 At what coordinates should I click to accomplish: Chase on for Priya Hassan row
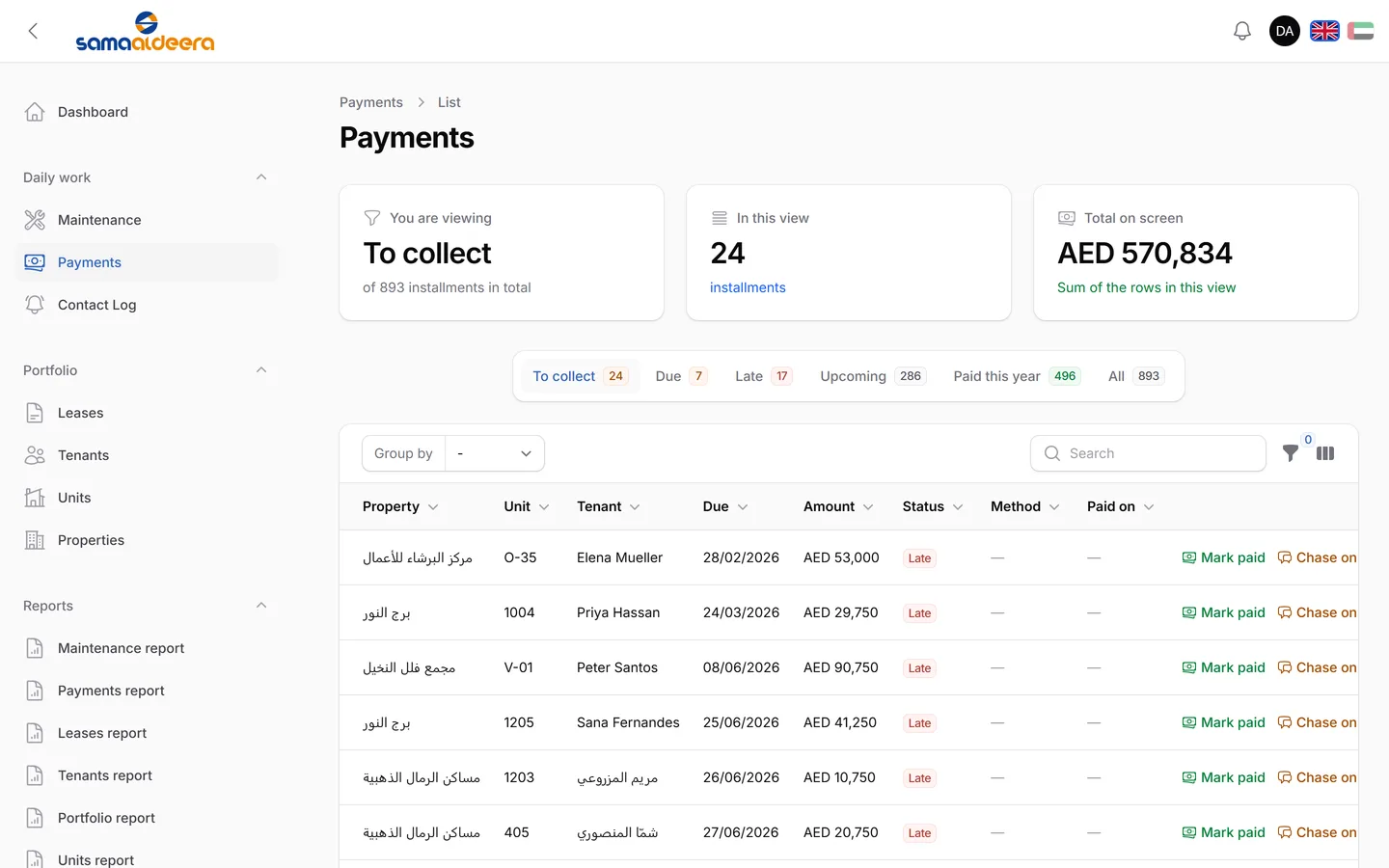pos(1317,612)
